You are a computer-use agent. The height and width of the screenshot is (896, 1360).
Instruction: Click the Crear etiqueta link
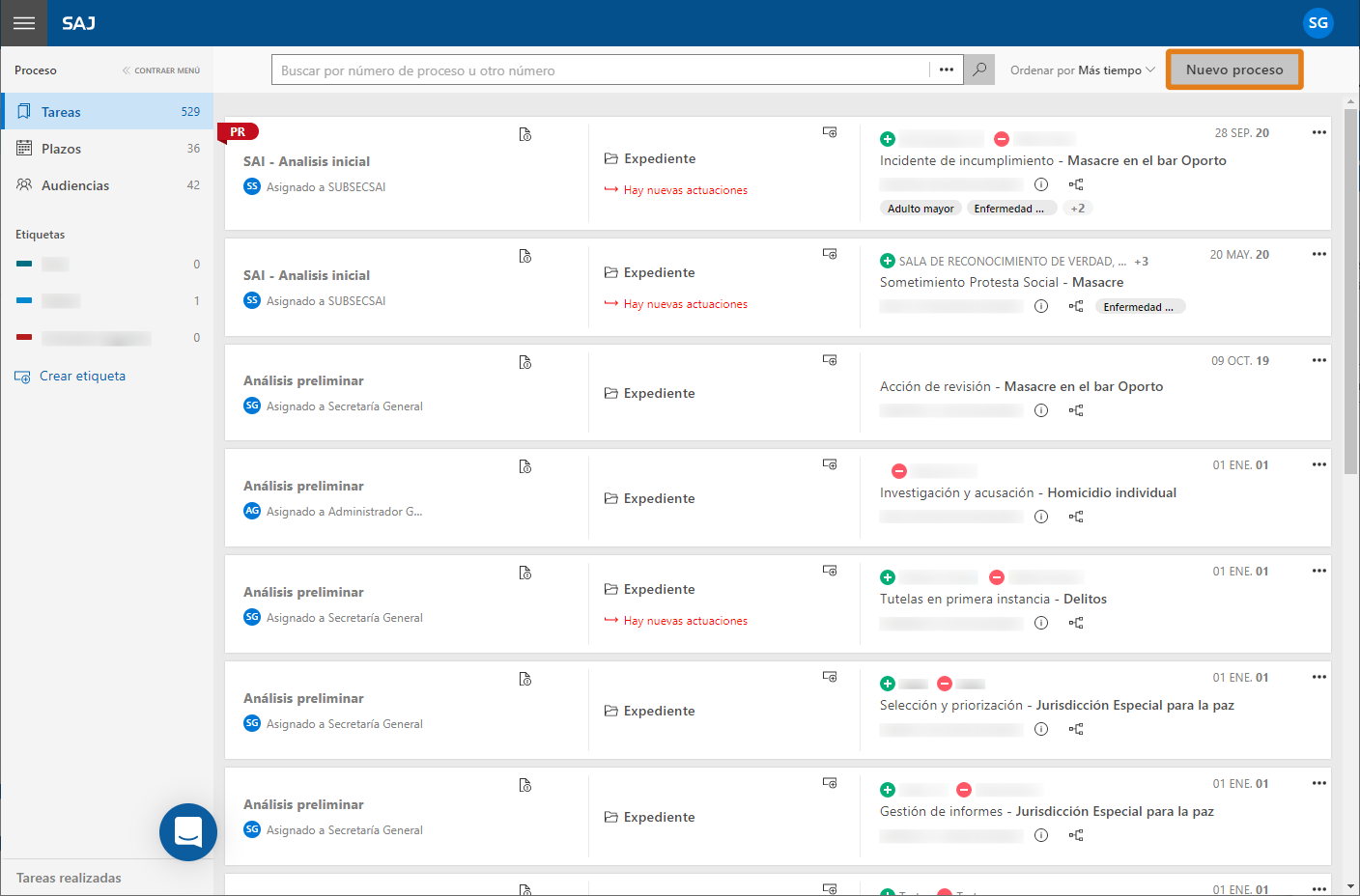click(82, 377)
